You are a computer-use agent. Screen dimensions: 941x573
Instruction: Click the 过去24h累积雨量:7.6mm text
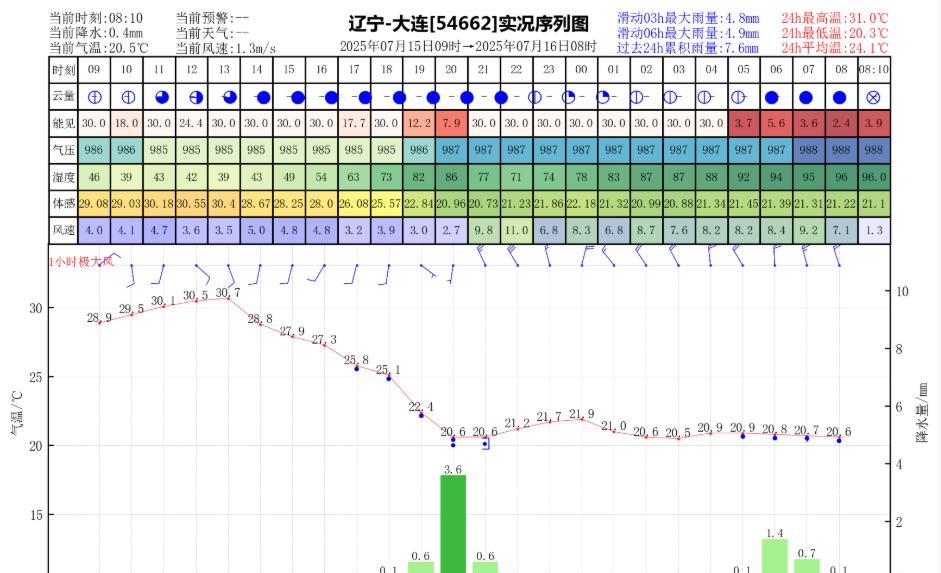(x=688, y=48)
